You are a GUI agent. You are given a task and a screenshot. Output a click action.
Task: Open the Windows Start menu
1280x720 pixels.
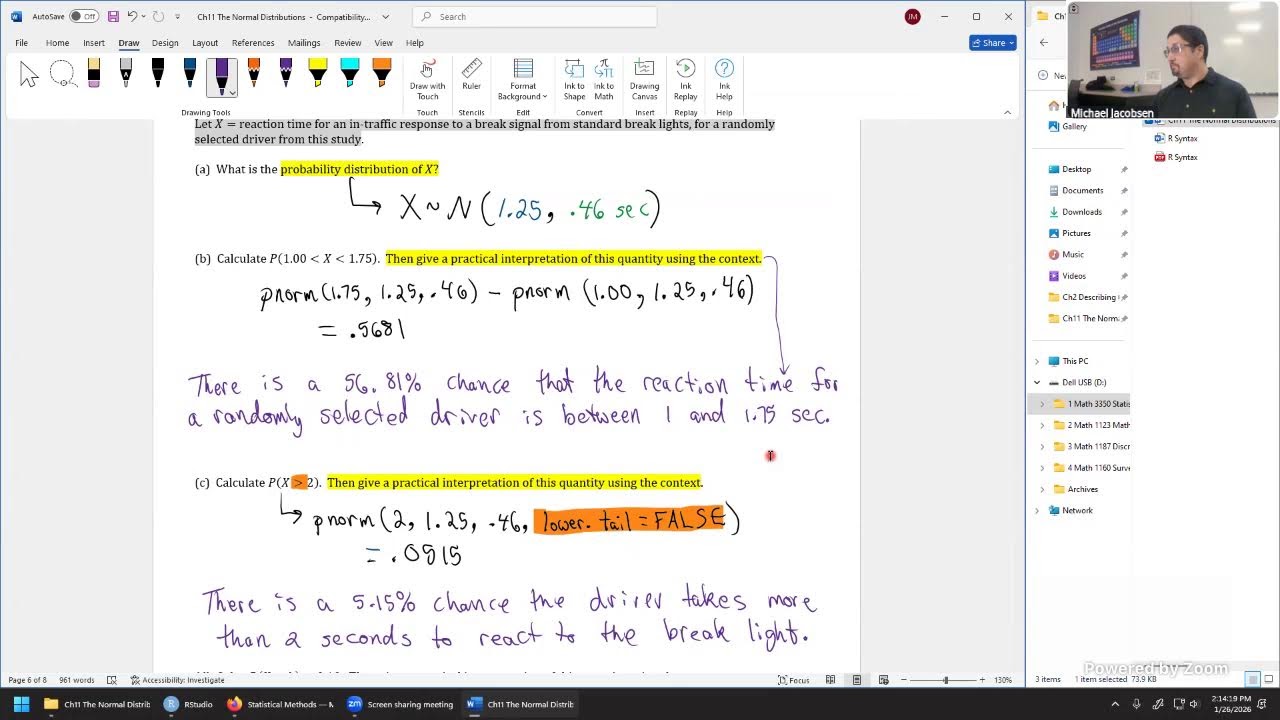pyautogui.click(x=21, y=704)
